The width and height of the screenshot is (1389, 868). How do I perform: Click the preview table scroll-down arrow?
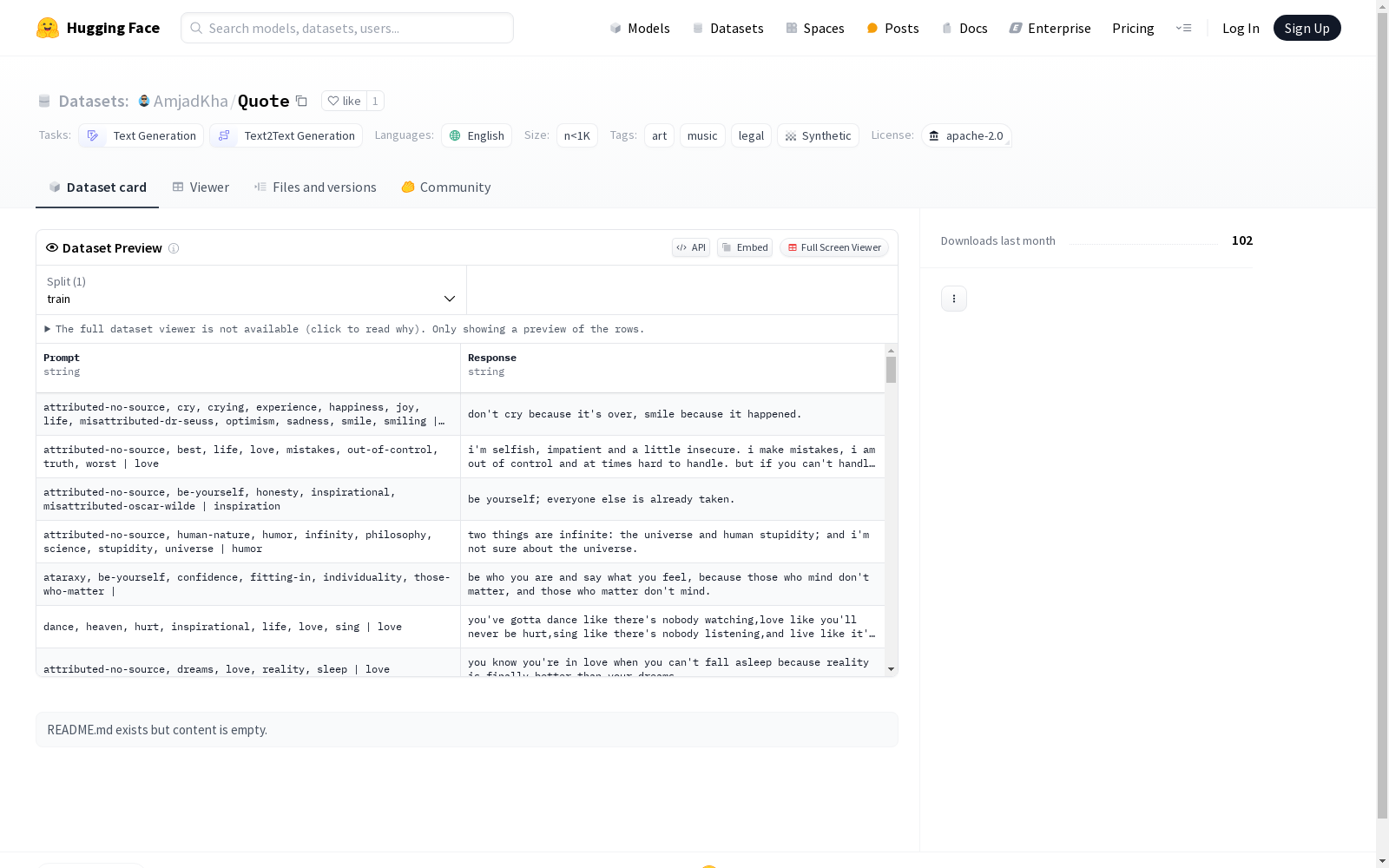point(891,669)
